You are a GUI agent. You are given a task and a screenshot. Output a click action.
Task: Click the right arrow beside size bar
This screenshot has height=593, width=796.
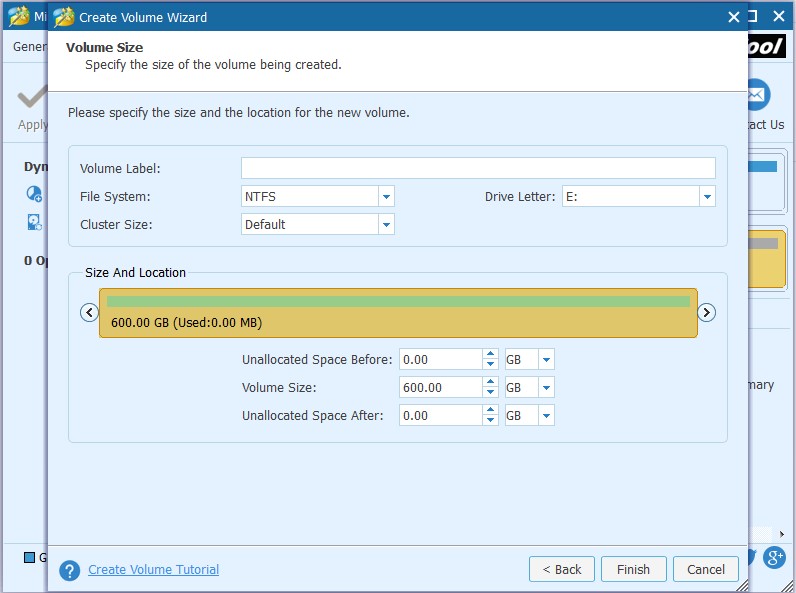(x=706, y=313)
